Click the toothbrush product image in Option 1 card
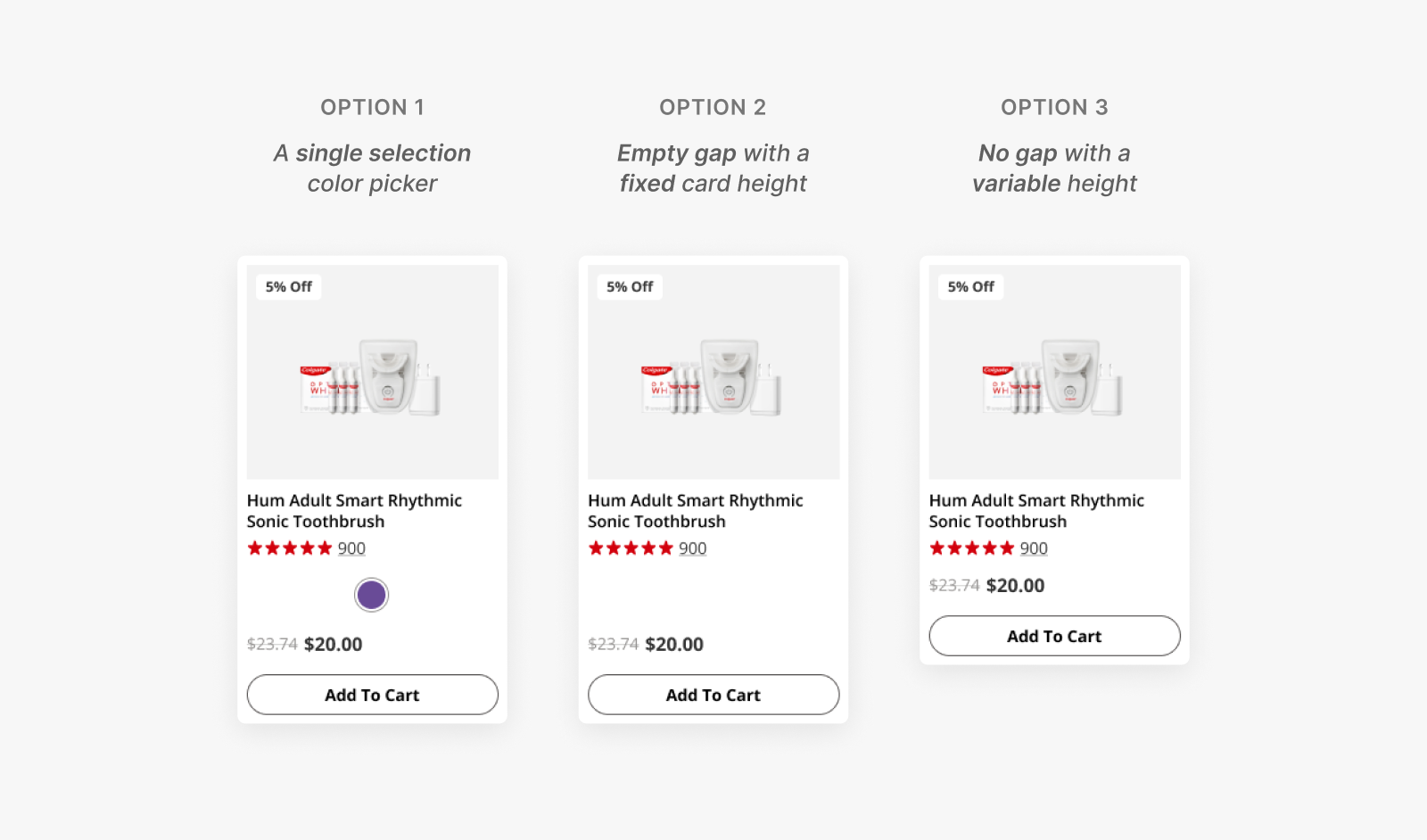The width and height of the screenshot is (1427, 840). [372, 378]
